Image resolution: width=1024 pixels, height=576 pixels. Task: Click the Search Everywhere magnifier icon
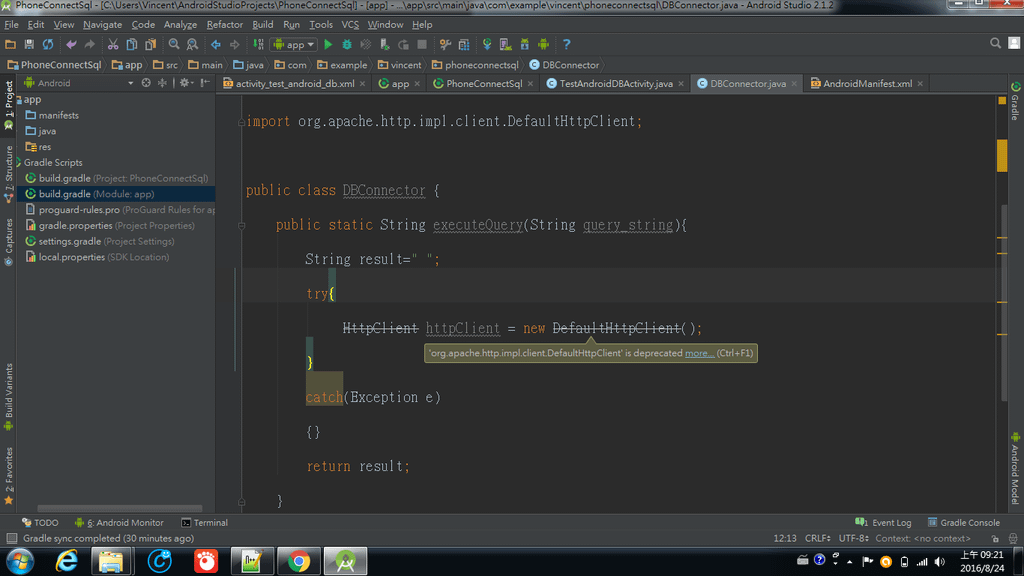pos(995,43)
